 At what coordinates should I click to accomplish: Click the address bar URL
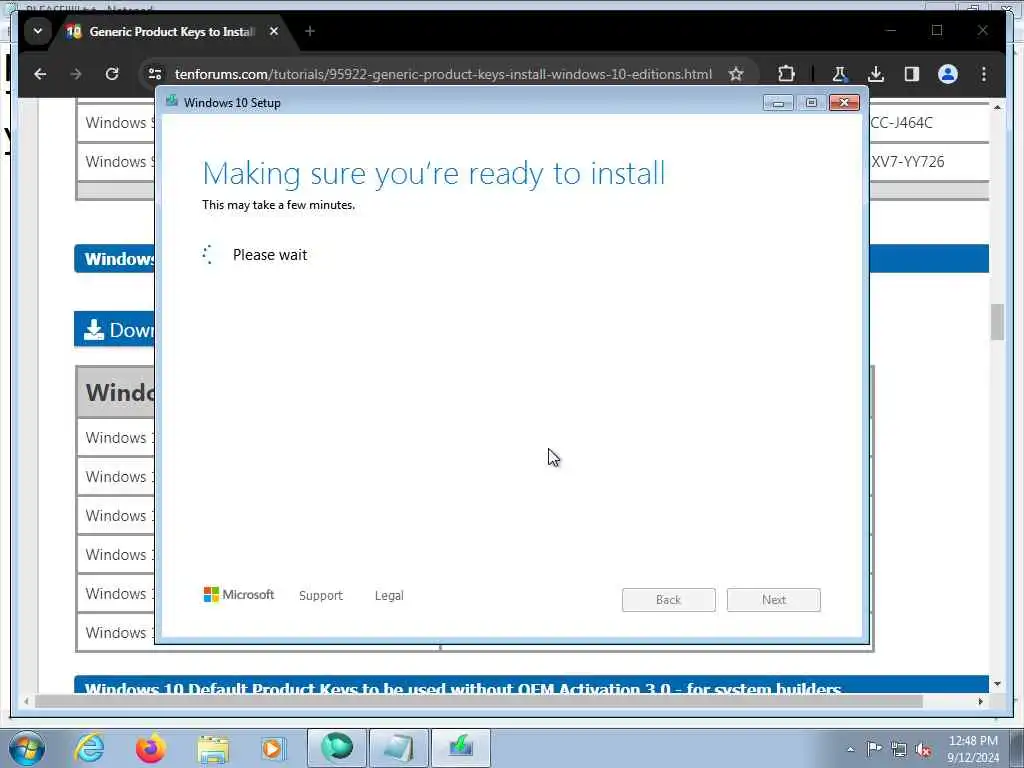coord(443,74)
